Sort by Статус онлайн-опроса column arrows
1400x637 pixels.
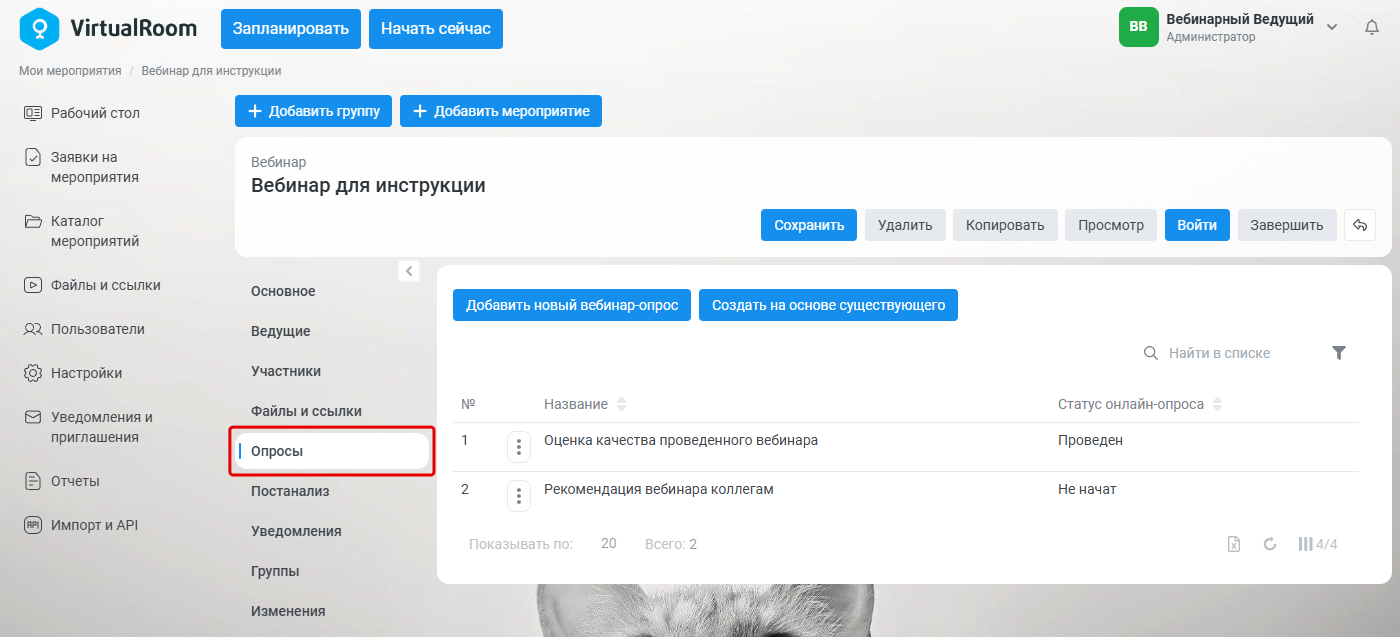tap(1217, 404)
